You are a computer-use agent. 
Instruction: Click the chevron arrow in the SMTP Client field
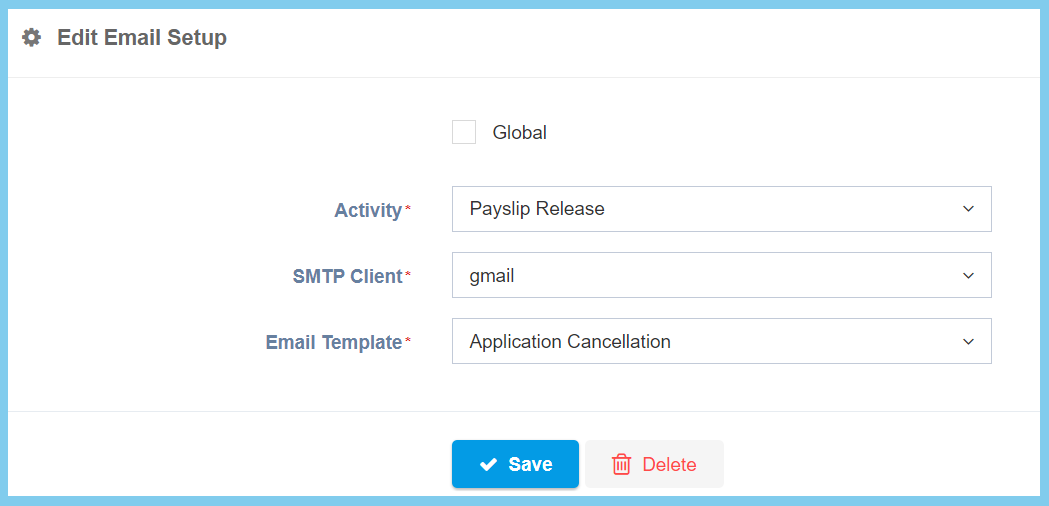[967, 275]
